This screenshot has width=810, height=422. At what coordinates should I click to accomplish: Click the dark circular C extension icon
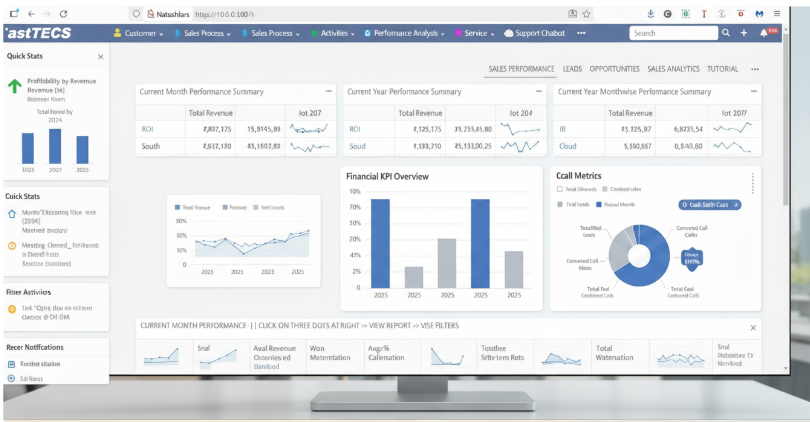(667, 14)
